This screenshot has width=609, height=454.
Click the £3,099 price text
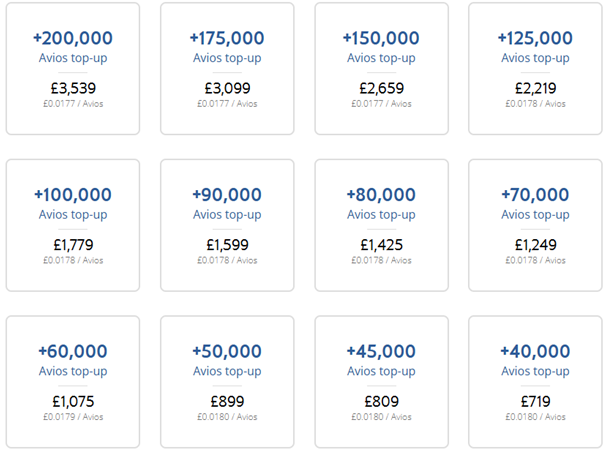[227, 89]
